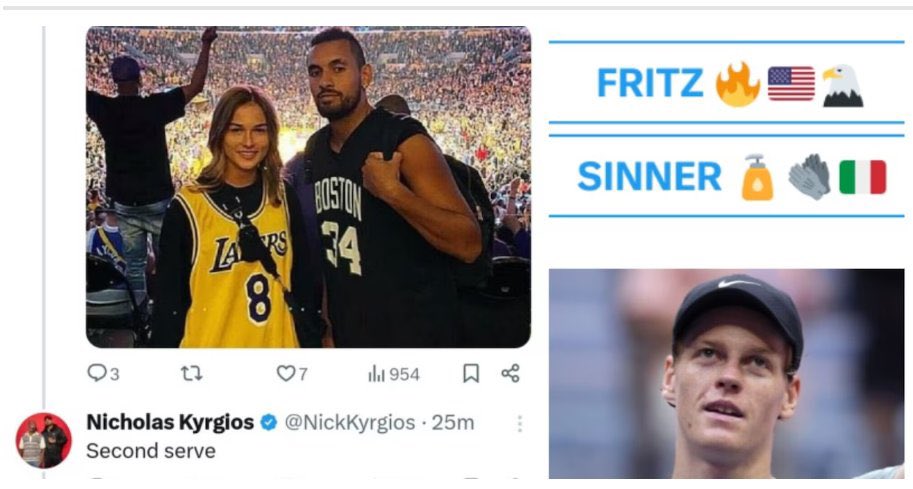Open the three-dot more menu on Kyrgios tweet
The image size is (913, 489).
[x=519, y=424]
